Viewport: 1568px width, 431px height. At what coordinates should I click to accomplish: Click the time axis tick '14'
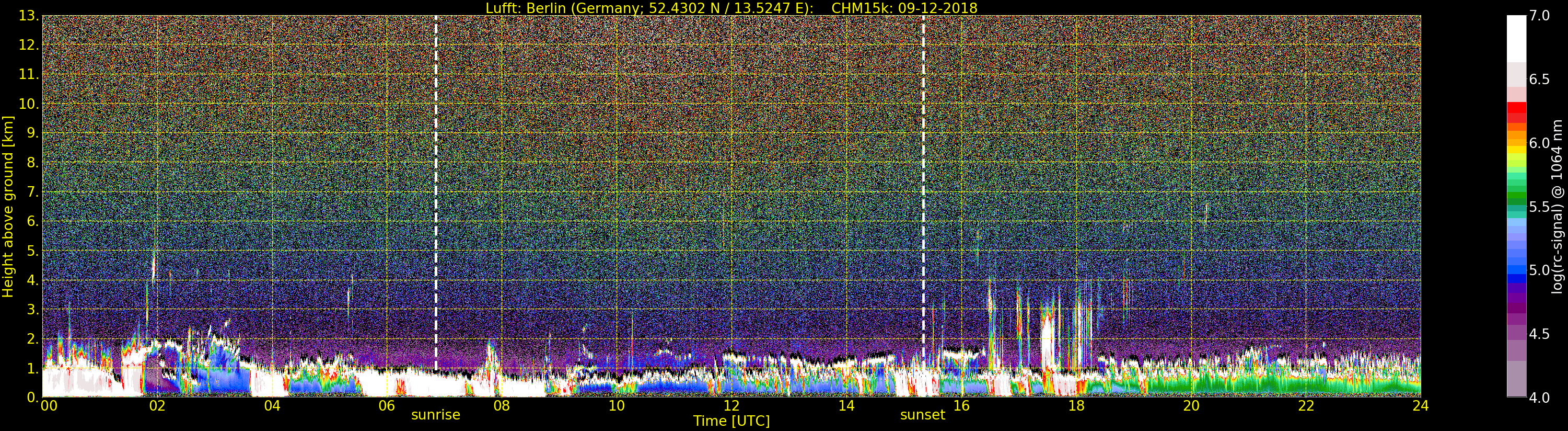[x=846, y=406]
